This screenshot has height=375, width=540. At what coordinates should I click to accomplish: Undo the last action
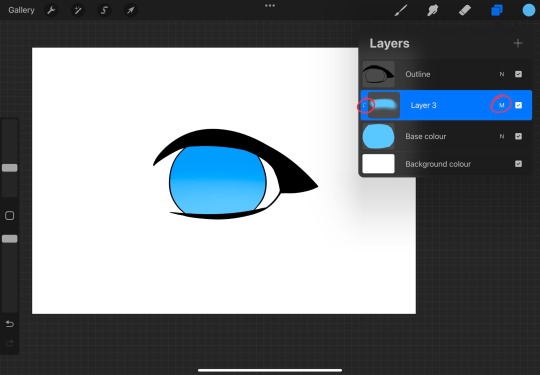click(10, 324)
